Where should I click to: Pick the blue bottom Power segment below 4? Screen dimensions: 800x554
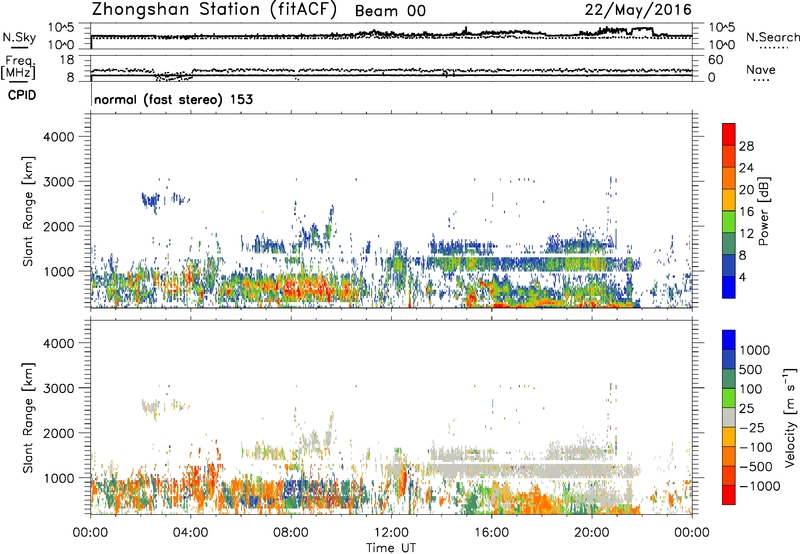729,287
